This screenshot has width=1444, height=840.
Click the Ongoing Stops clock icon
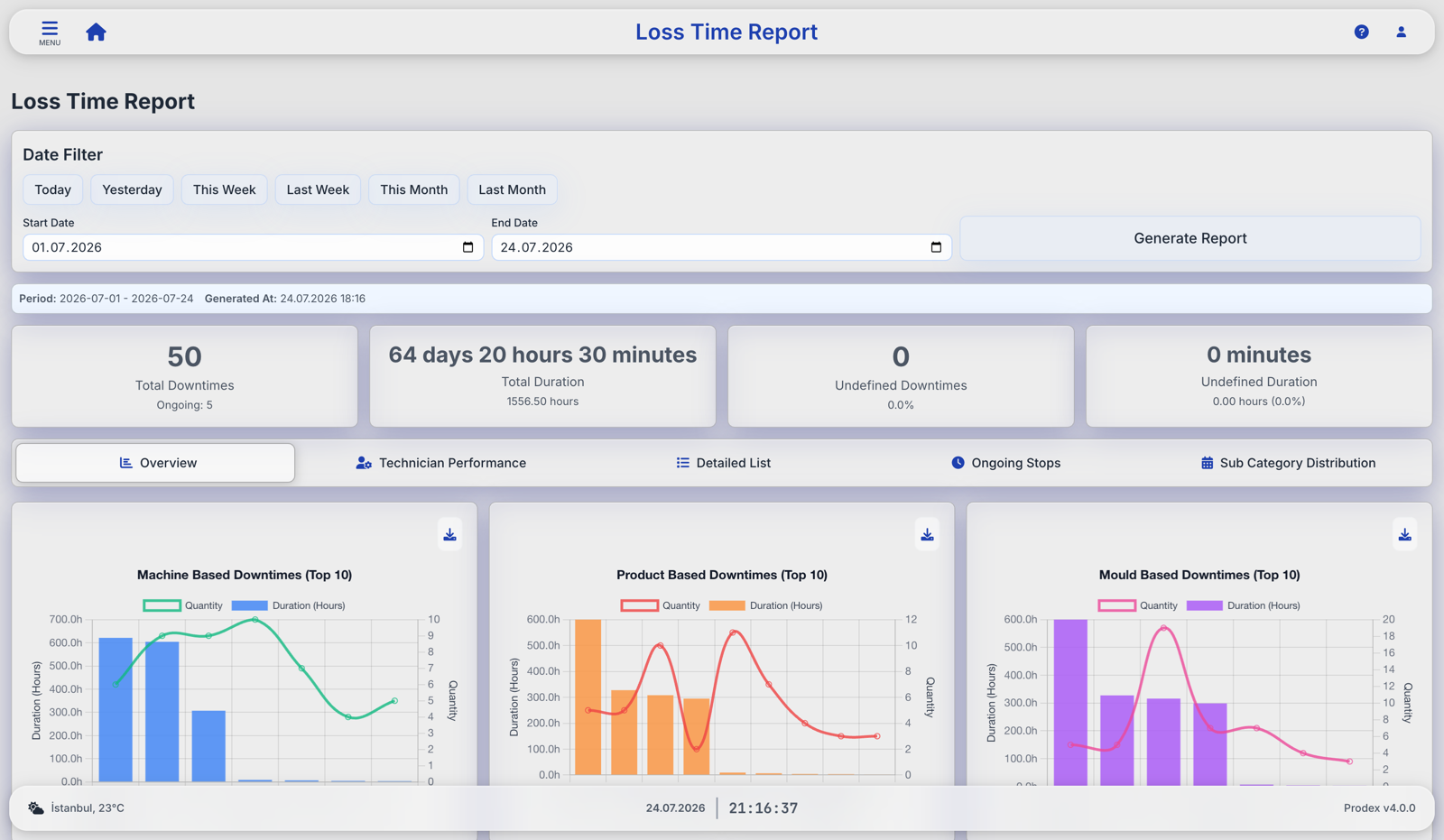tap(958, 463)
